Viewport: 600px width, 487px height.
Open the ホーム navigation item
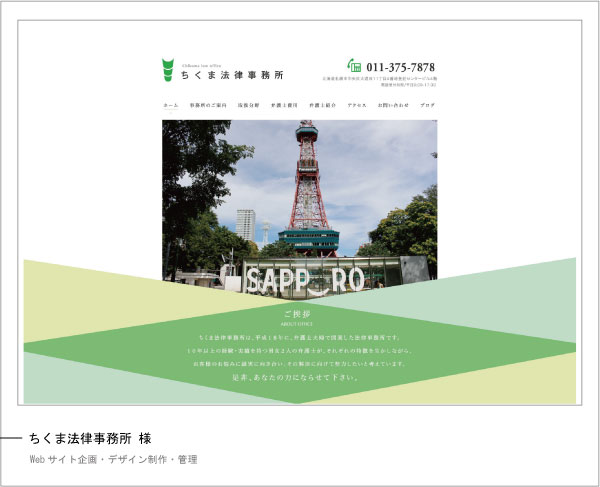(170, 105)
